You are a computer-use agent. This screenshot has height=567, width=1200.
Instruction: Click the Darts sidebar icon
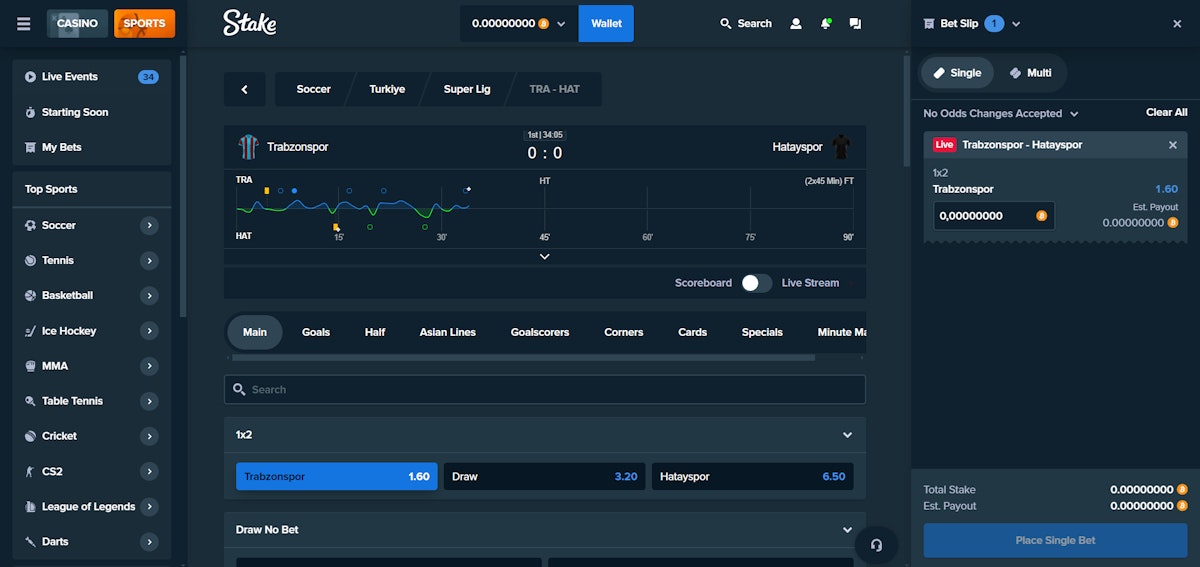pos(31,542)
